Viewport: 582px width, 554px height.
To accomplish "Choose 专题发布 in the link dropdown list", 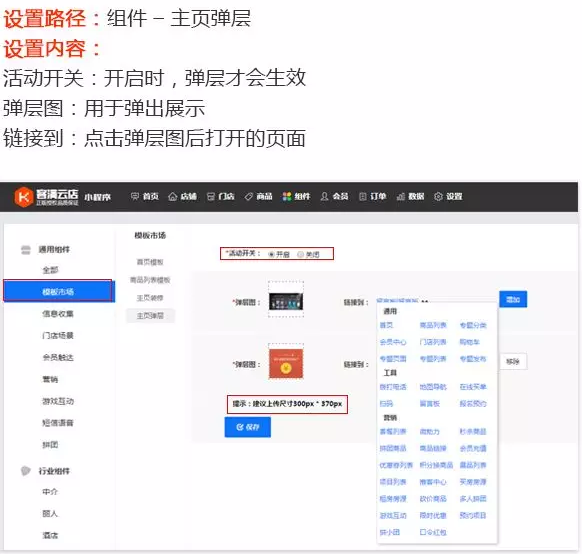I will [x=473, y=359].
